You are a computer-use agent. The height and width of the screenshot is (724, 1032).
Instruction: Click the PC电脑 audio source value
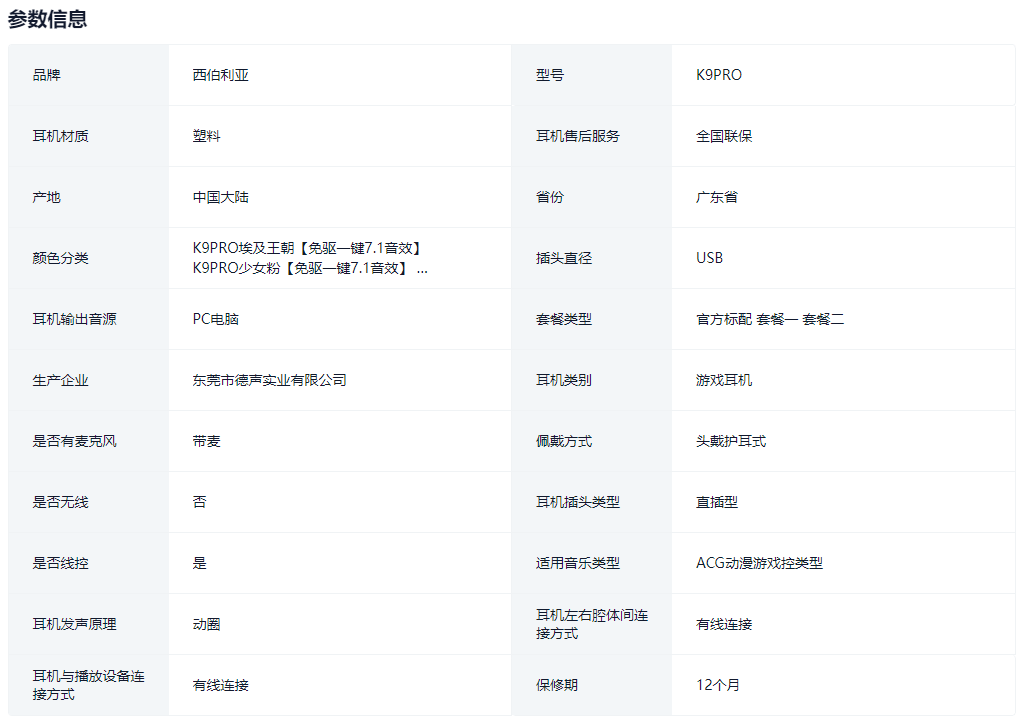tap(215, 319)
